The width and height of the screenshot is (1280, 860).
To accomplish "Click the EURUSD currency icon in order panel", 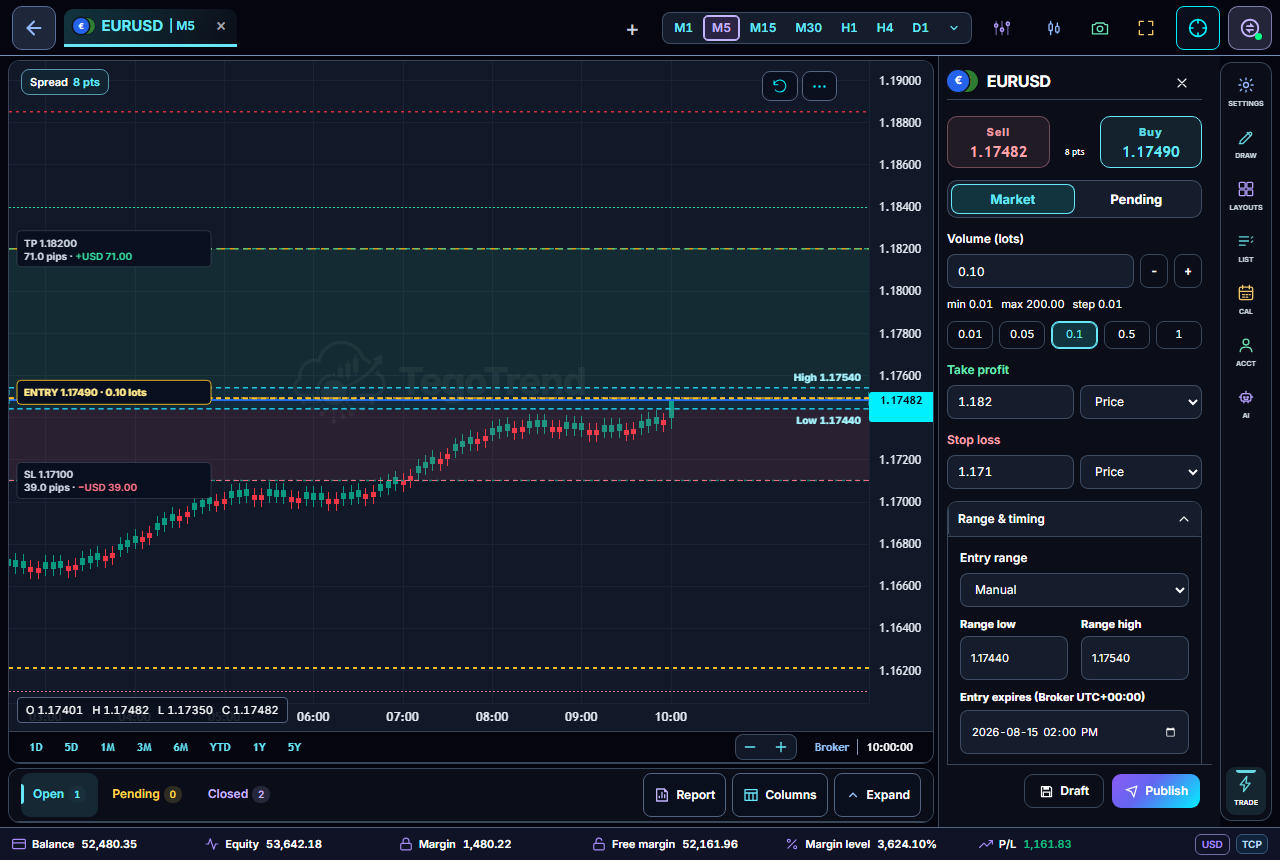I will [962, 81].
